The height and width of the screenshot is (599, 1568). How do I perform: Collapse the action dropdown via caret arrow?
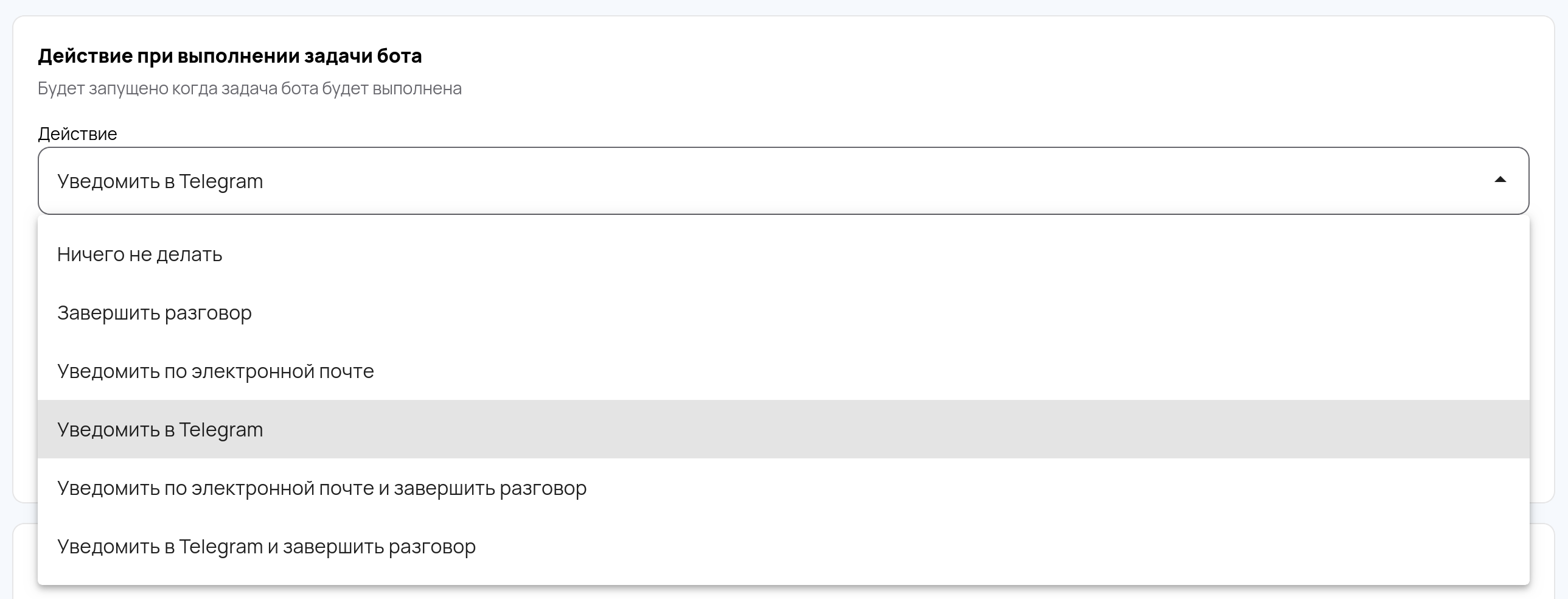coord(1500,180)
